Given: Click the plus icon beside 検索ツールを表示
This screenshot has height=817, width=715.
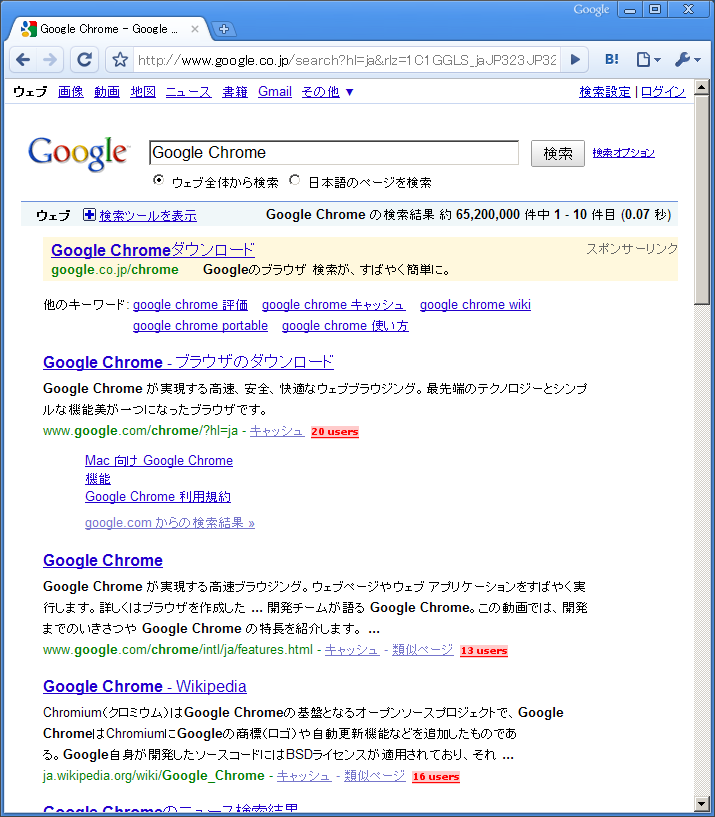Looking at the screenshot, I should tap(89, 215).
